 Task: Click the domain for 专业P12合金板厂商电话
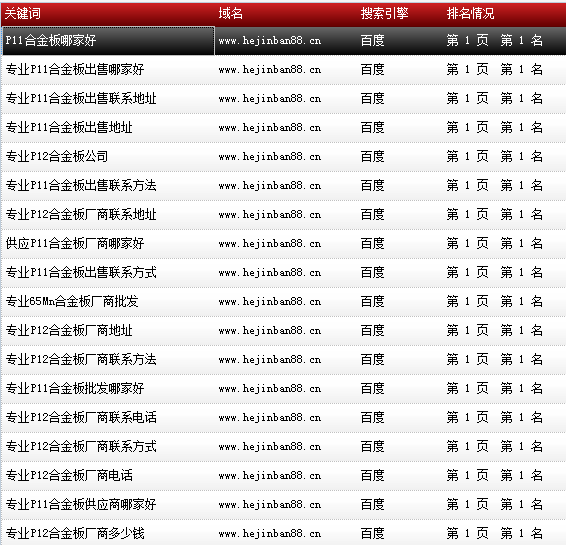tap(270, 476)
